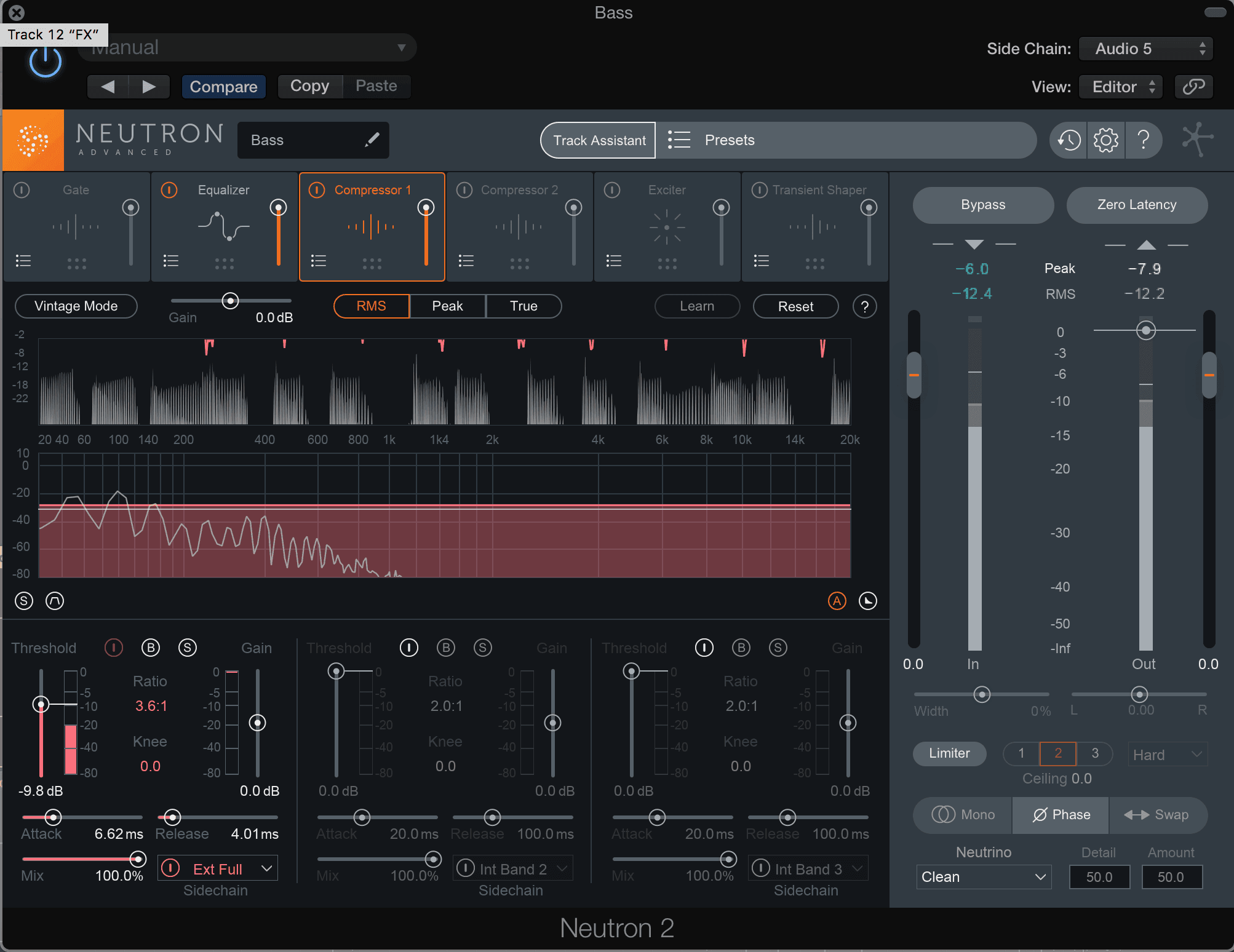Open Int Band 2 sidechain dropdown
This screenshot has width=1234, height=952.
coord(513,868)
